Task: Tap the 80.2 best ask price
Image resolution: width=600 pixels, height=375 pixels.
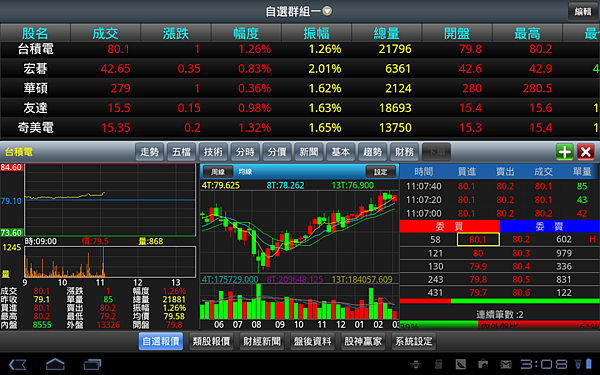Action: click(x=521, y=240)
